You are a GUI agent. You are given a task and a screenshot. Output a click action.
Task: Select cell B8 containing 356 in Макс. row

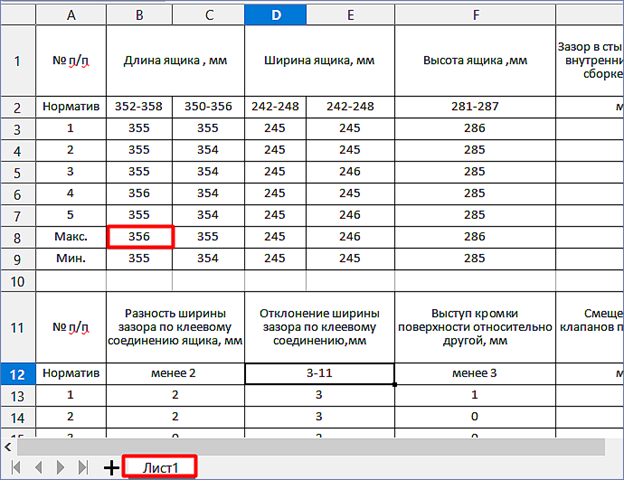[139, 237]
